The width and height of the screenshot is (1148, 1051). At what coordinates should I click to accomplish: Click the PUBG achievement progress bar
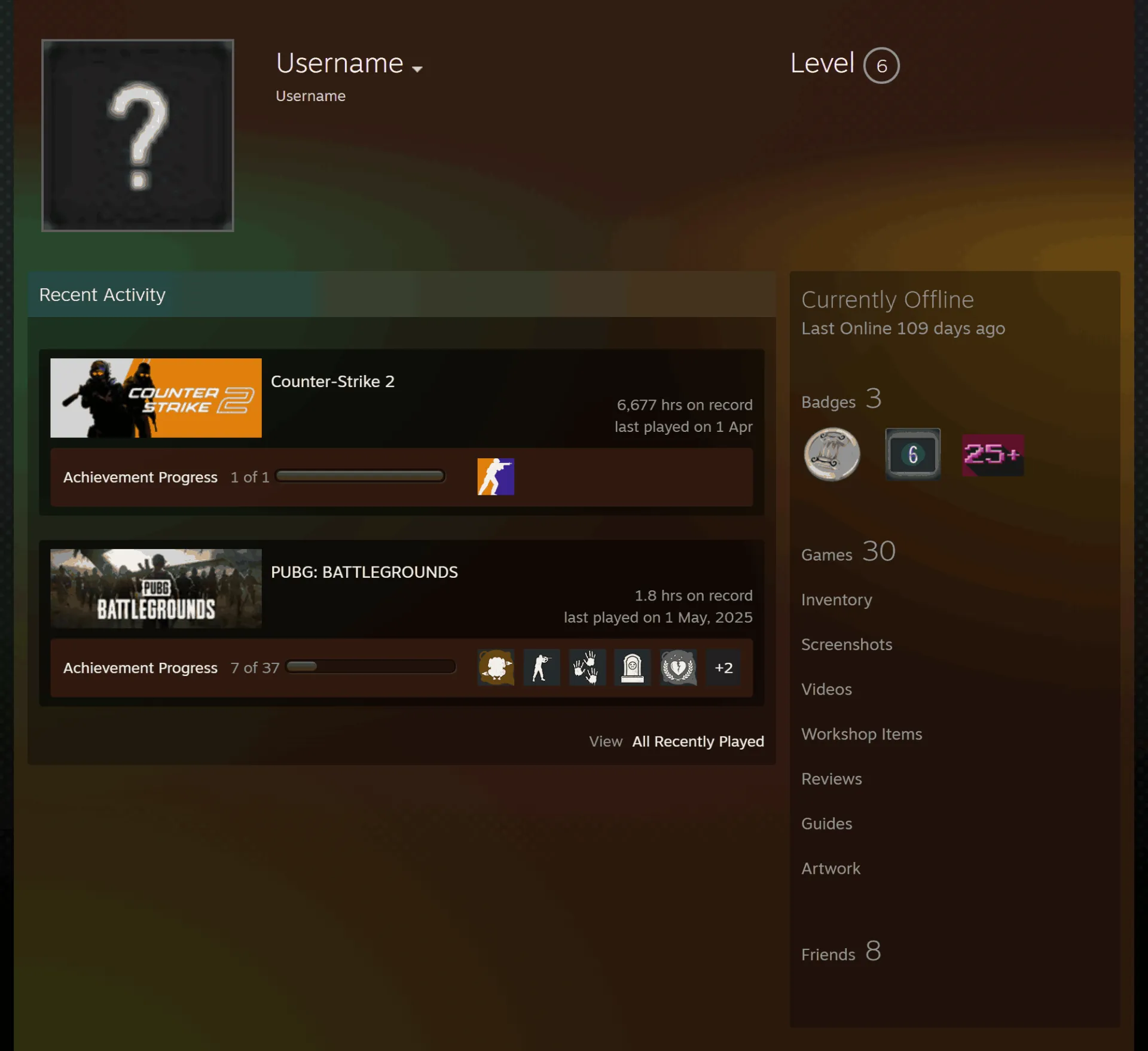(371, 666)
